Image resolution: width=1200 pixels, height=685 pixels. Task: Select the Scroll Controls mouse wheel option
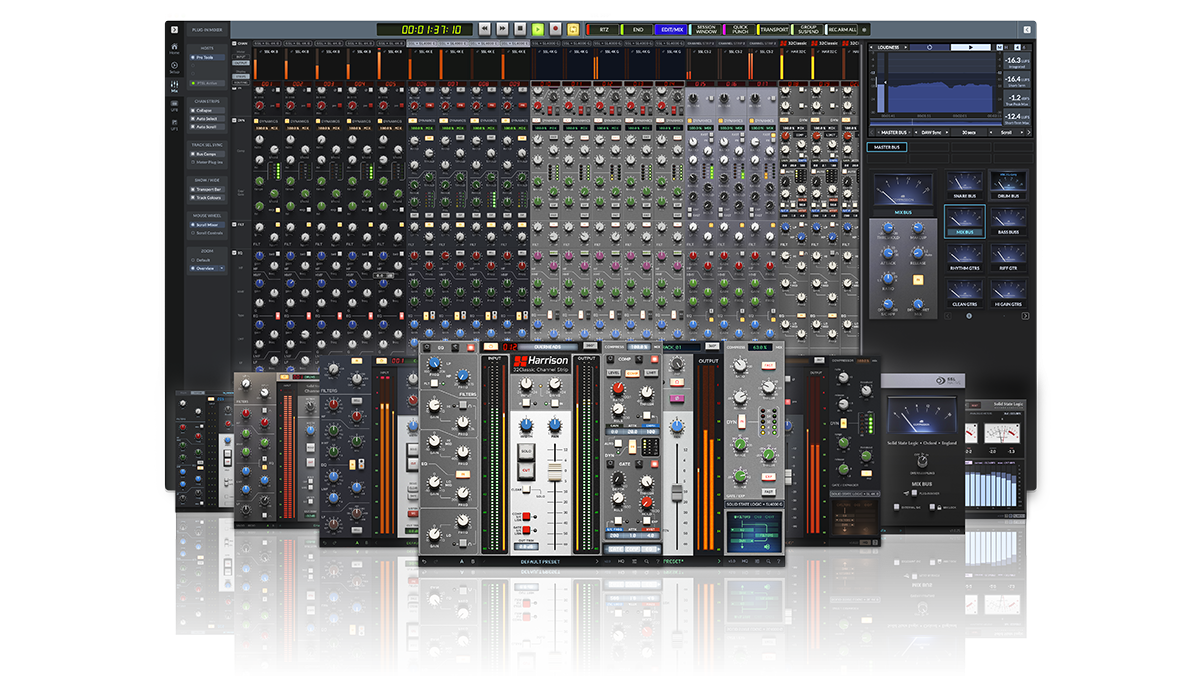click(206, 233)
